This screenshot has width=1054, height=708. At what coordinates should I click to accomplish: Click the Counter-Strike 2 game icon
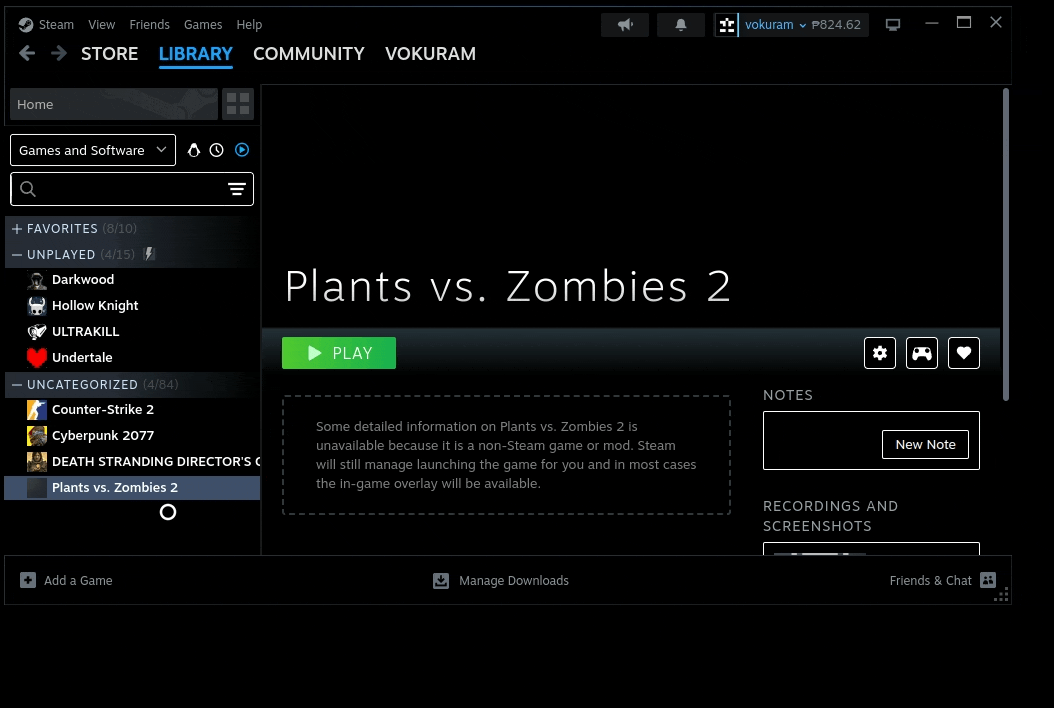click(37, 409)
